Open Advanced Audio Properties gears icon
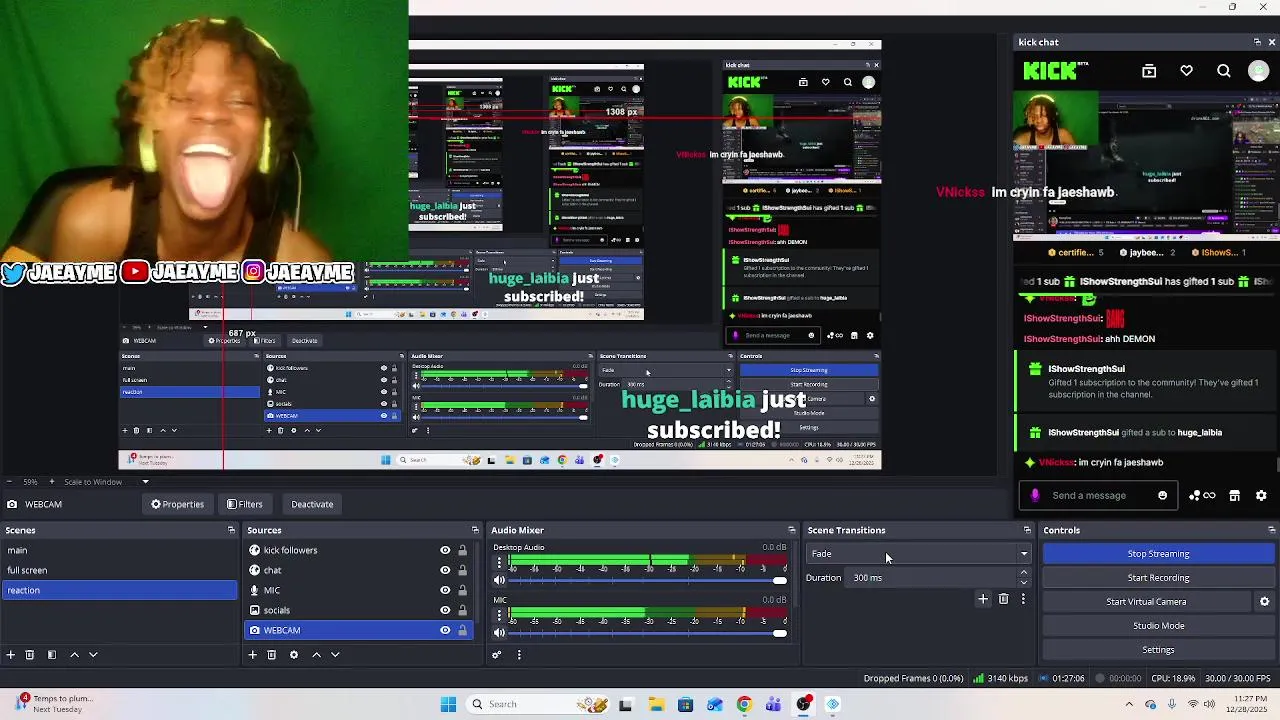The image size is (1280, 720). pyautogui.click(x=496, y=655)
